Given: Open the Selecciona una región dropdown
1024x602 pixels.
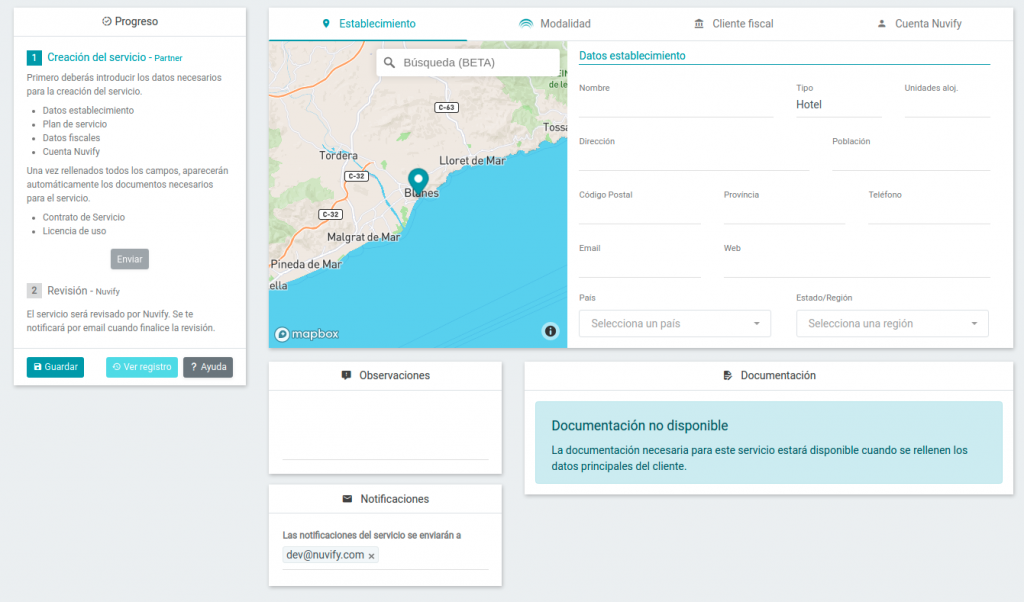Looking at the screenshot, I should click(x=892, y=324).
